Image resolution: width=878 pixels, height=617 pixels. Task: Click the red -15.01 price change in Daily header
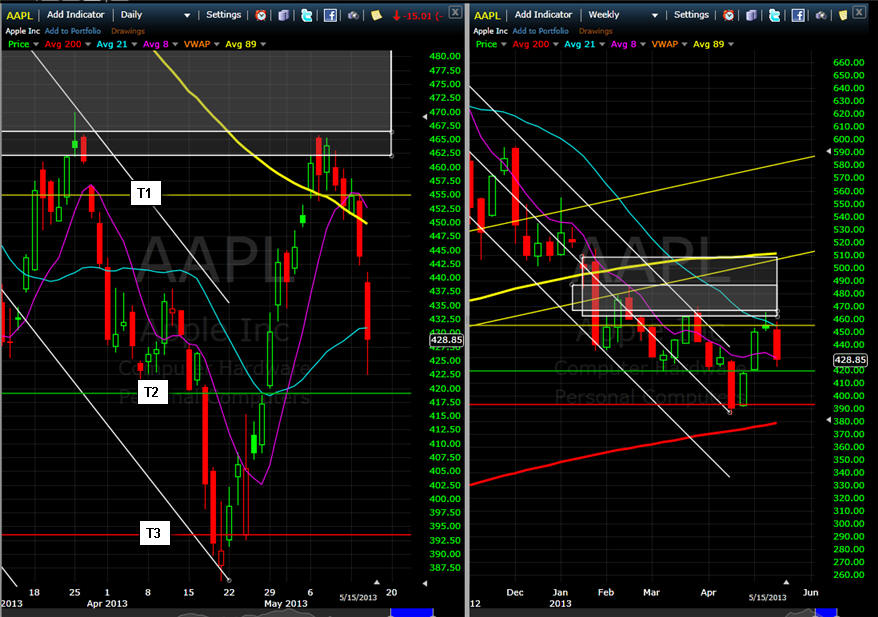pyautogui.click(x=418, y=16)
